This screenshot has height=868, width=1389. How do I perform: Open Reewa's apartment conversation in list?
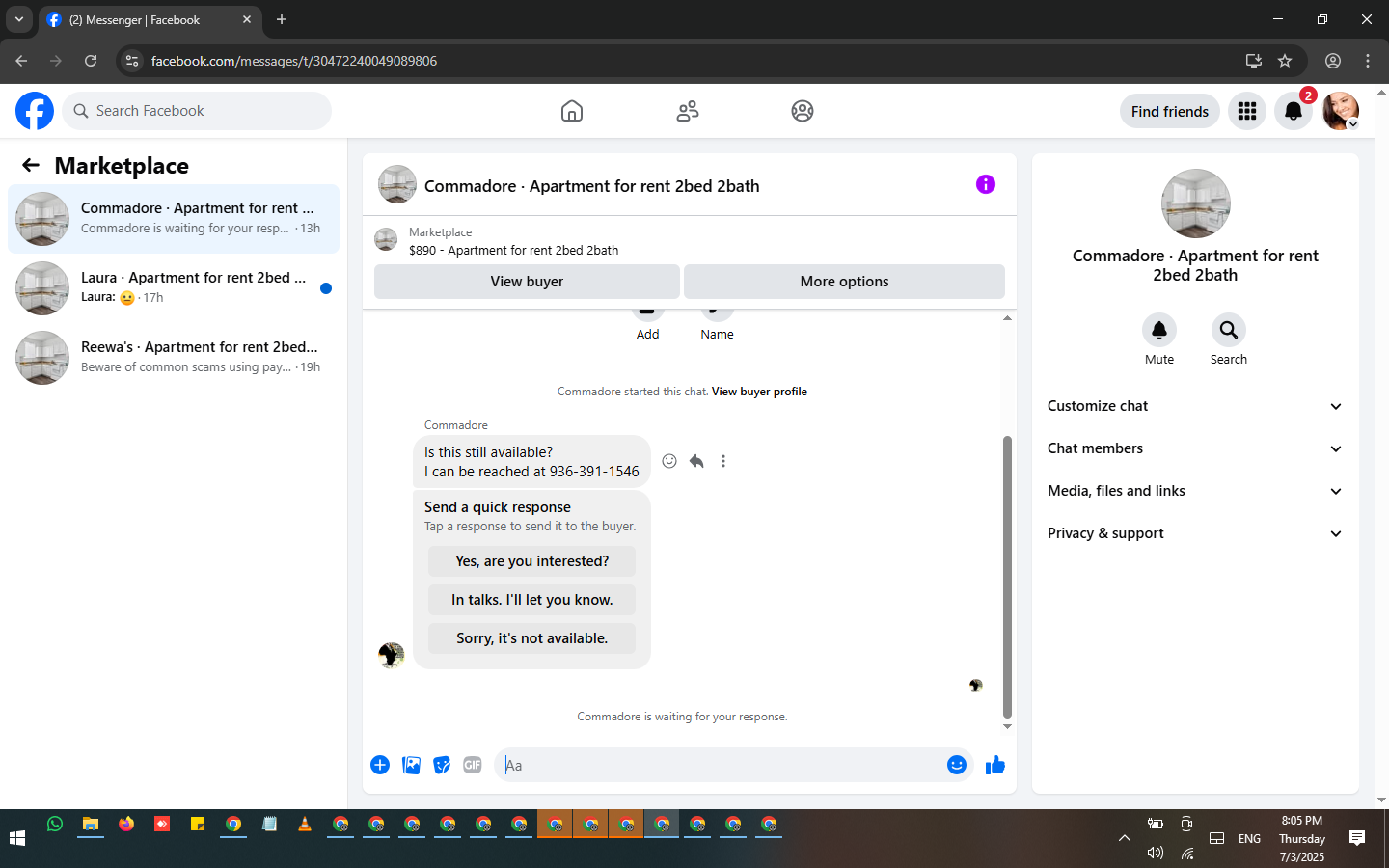pos(174,358)
